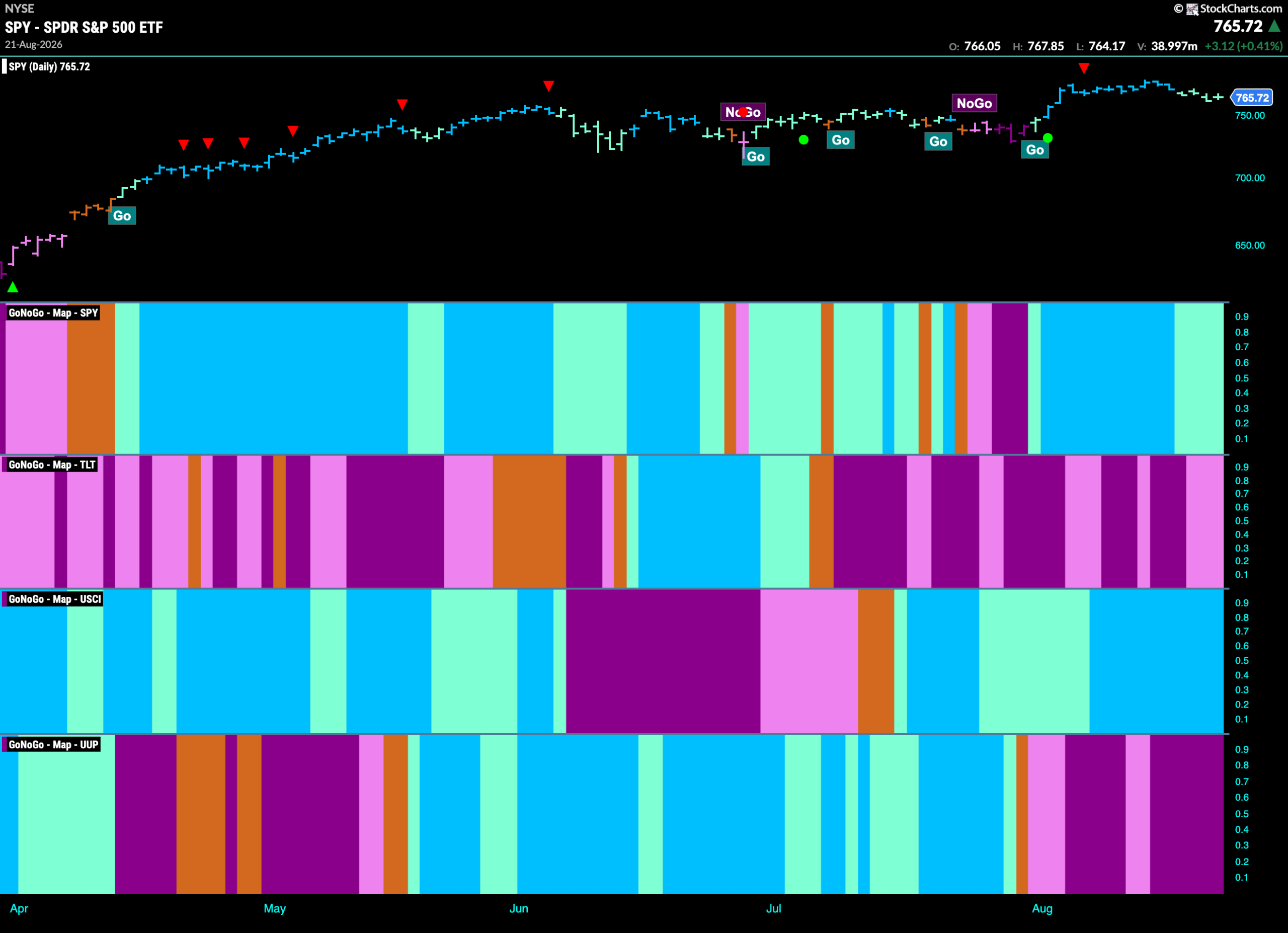This screenshot has width=1288, height=933.
Task: Click the red dot on the June NoGo label
Action: 744,112
